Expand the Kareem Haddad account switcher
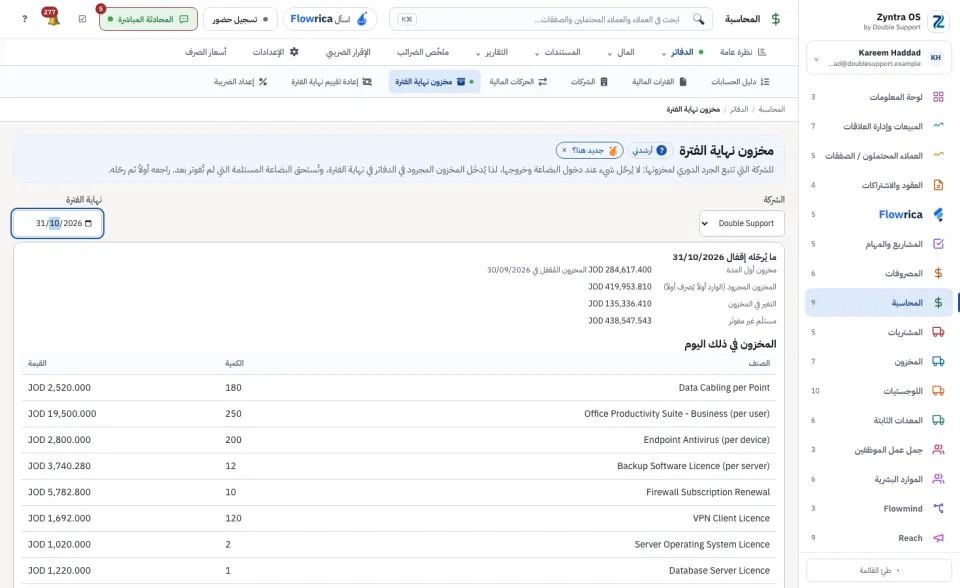The height and width of the screenshot is (588, 960). [x=879, y=58]
